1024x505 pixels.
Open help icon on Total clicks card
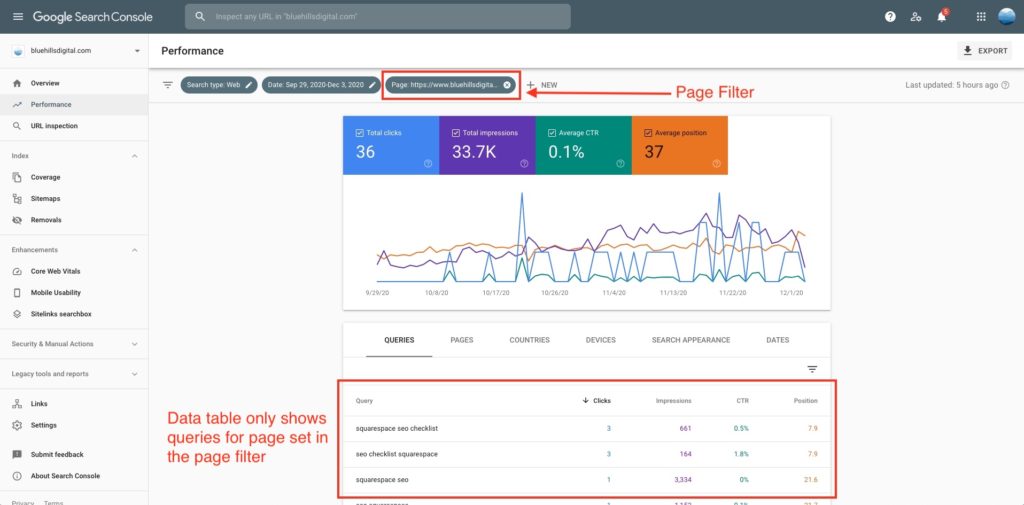click(x=428, y=163)
